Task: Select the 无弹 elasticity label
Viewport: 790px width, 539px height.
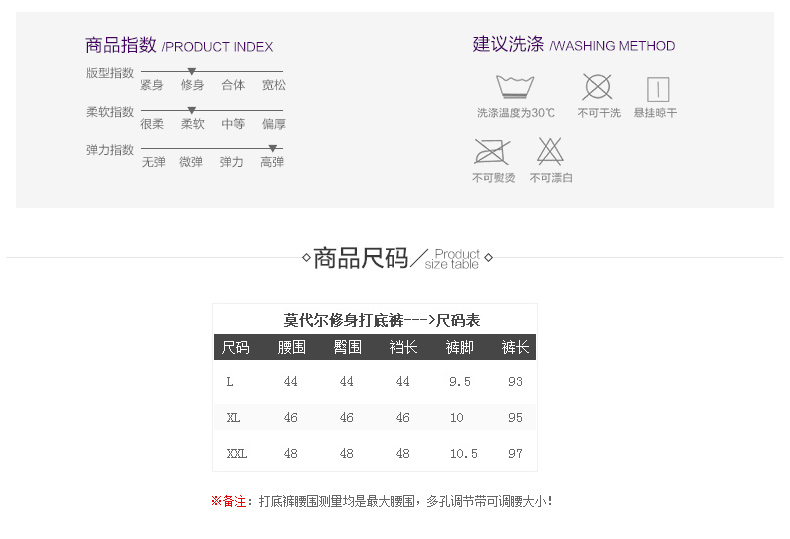Action: click(153, 162)
